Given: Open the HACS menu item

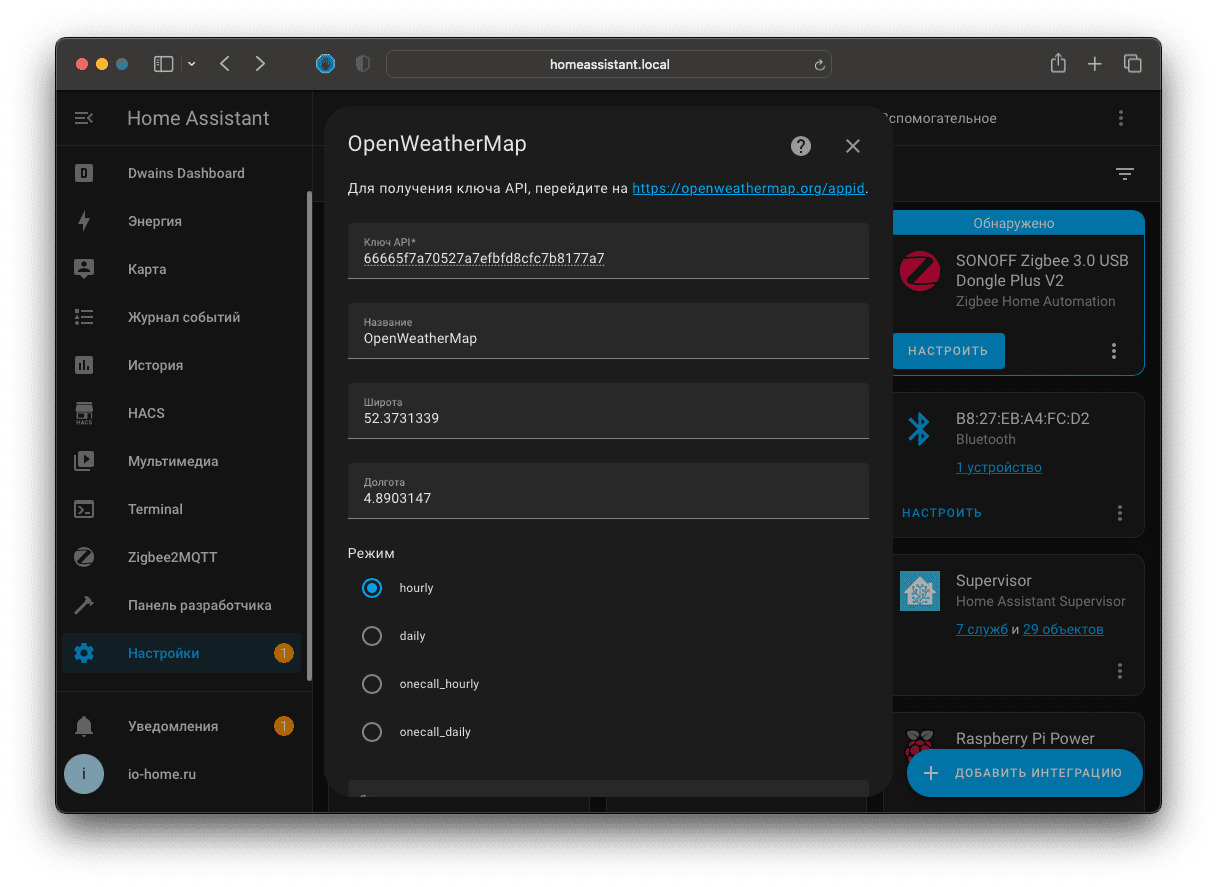Looking at the screenshot, I should tap(181, 413).
